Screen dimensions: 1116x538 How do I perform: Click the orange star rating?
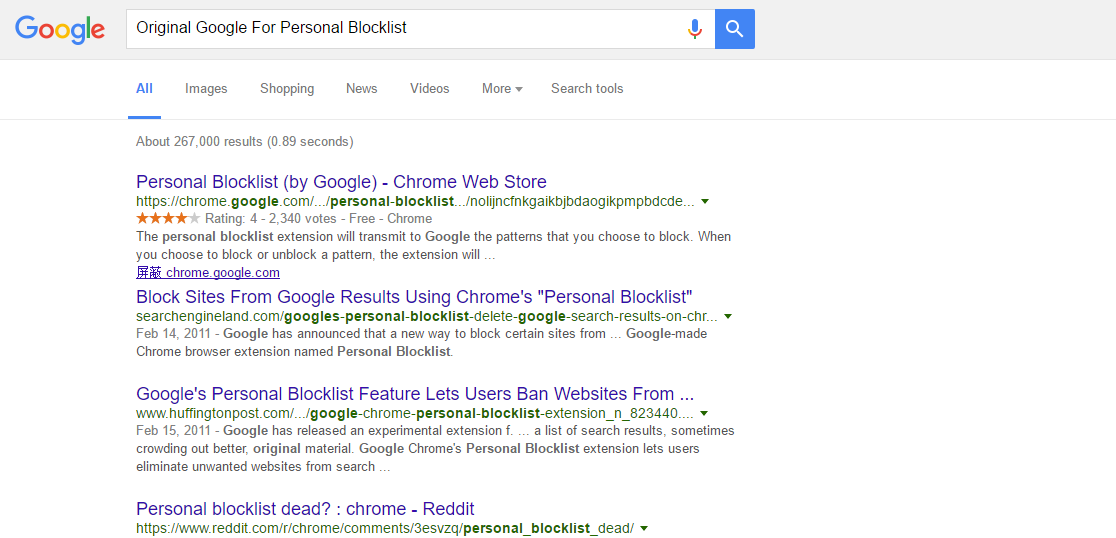point(169,218)
